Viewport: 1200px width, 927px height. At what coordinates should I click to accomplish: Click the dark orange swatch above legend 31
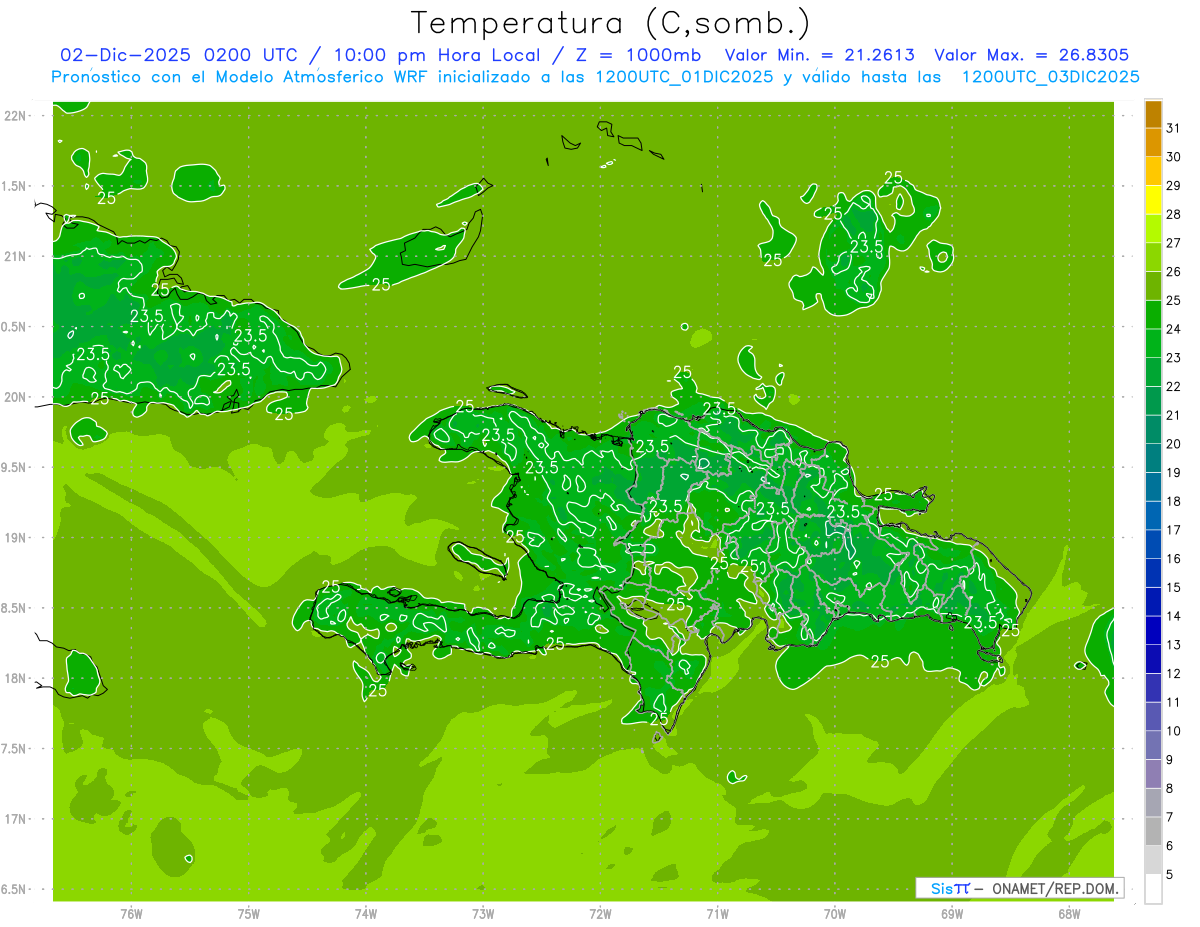[1153, 114]
